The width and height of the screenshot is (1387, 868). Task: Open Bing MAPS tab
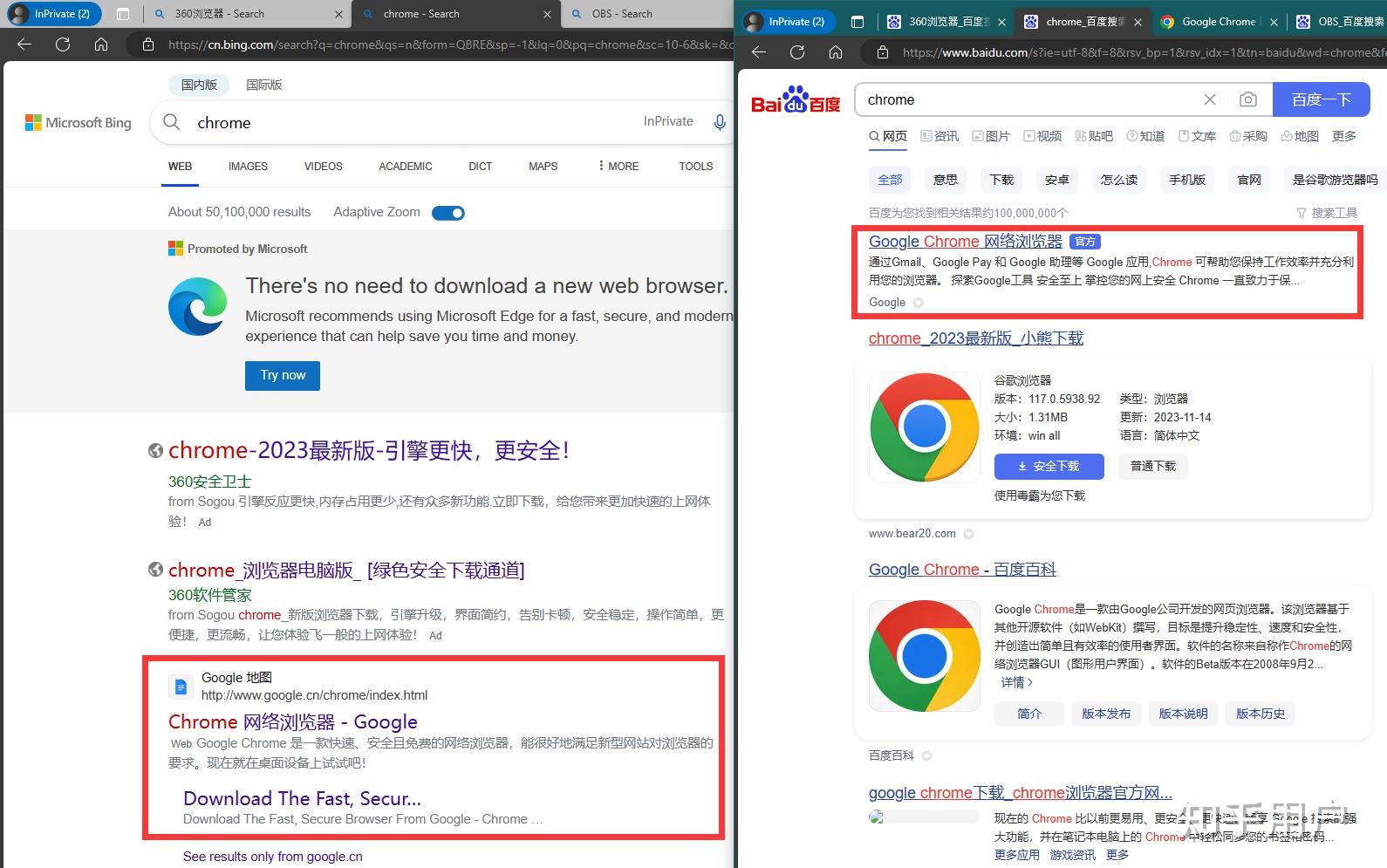(x=543, y=166)
